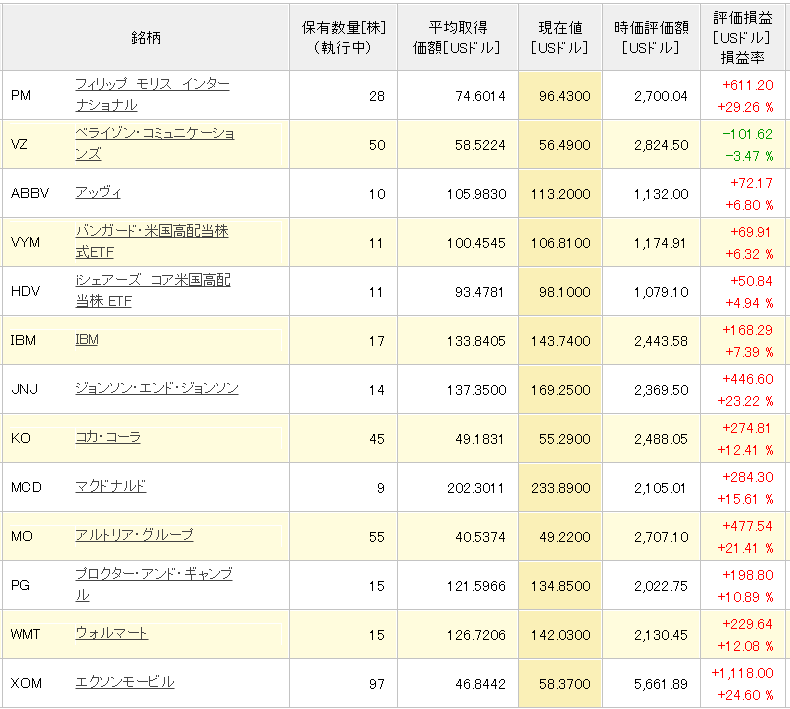Click share quantity 28 in PM row
This screenshot has width=790, height=709.
pos(377,96)
